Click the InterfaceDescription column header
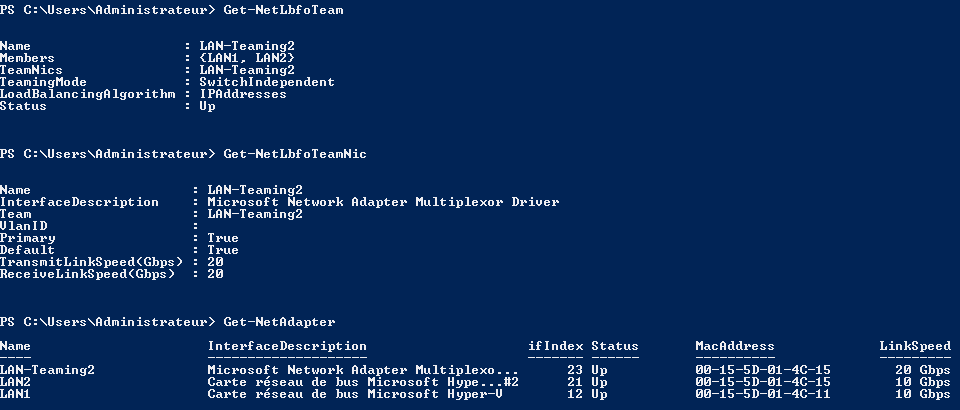The image size is (960, 410). (287, 346)
